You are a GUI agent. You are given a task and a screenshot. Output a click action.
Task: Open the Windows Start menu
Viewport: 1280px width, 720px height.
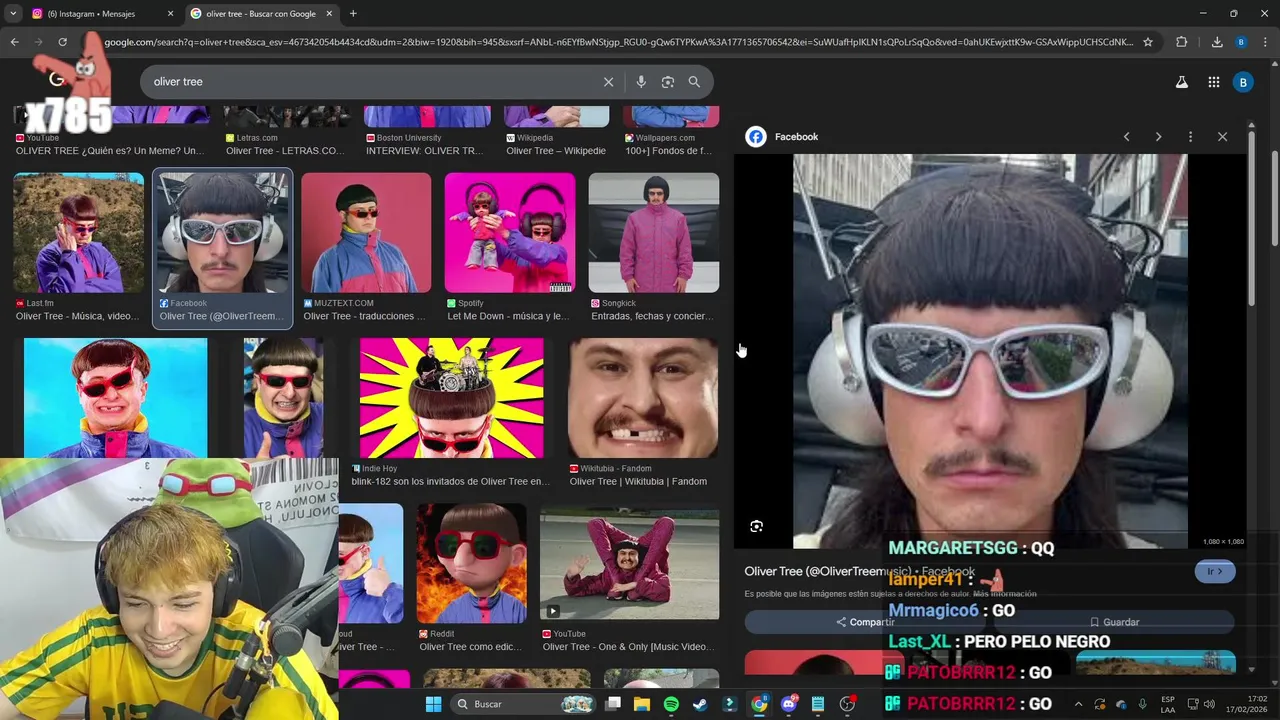pos(433,704)
